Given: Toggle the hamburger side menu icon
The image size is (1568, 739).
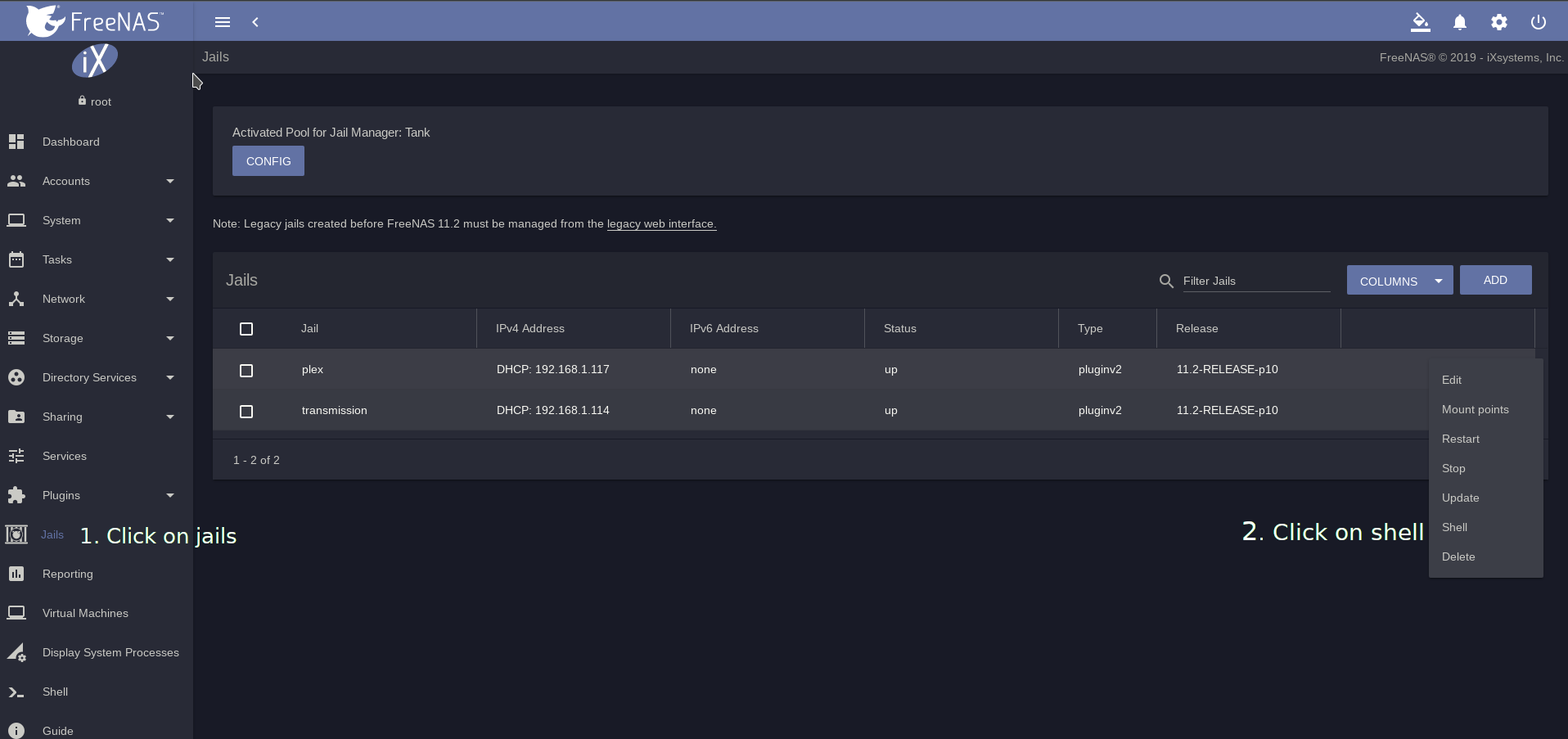Looking at the screenshot, I should pos(223,22).
